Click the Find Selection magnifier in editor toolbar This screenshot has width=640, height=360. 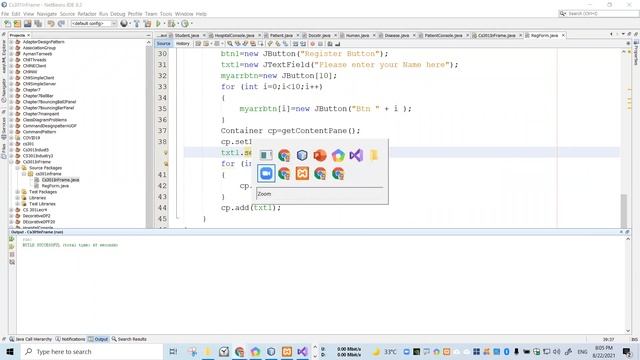point(230,44)
